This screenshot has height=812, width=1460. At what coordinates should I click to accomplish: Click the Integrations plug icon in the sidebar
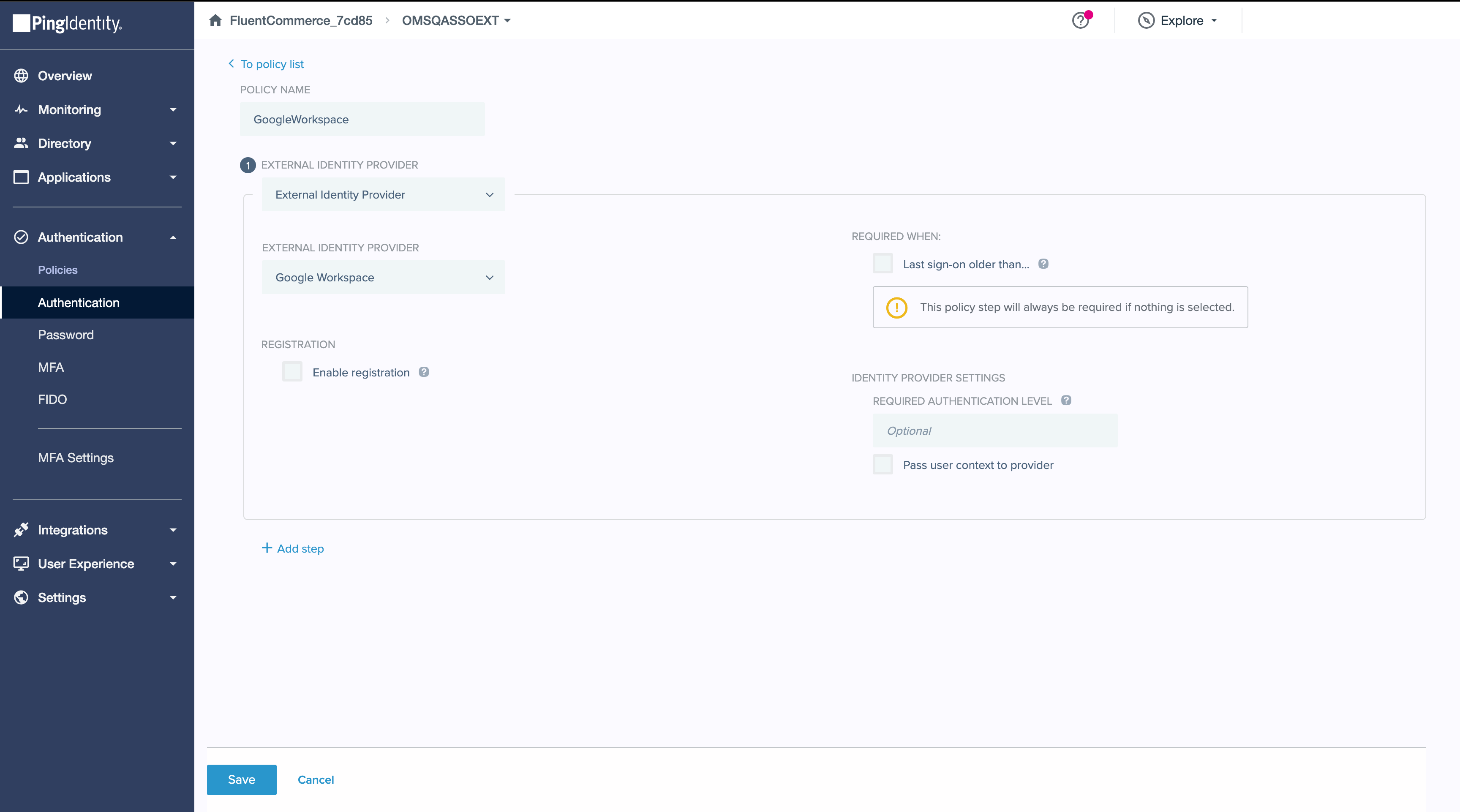point(21,530)
